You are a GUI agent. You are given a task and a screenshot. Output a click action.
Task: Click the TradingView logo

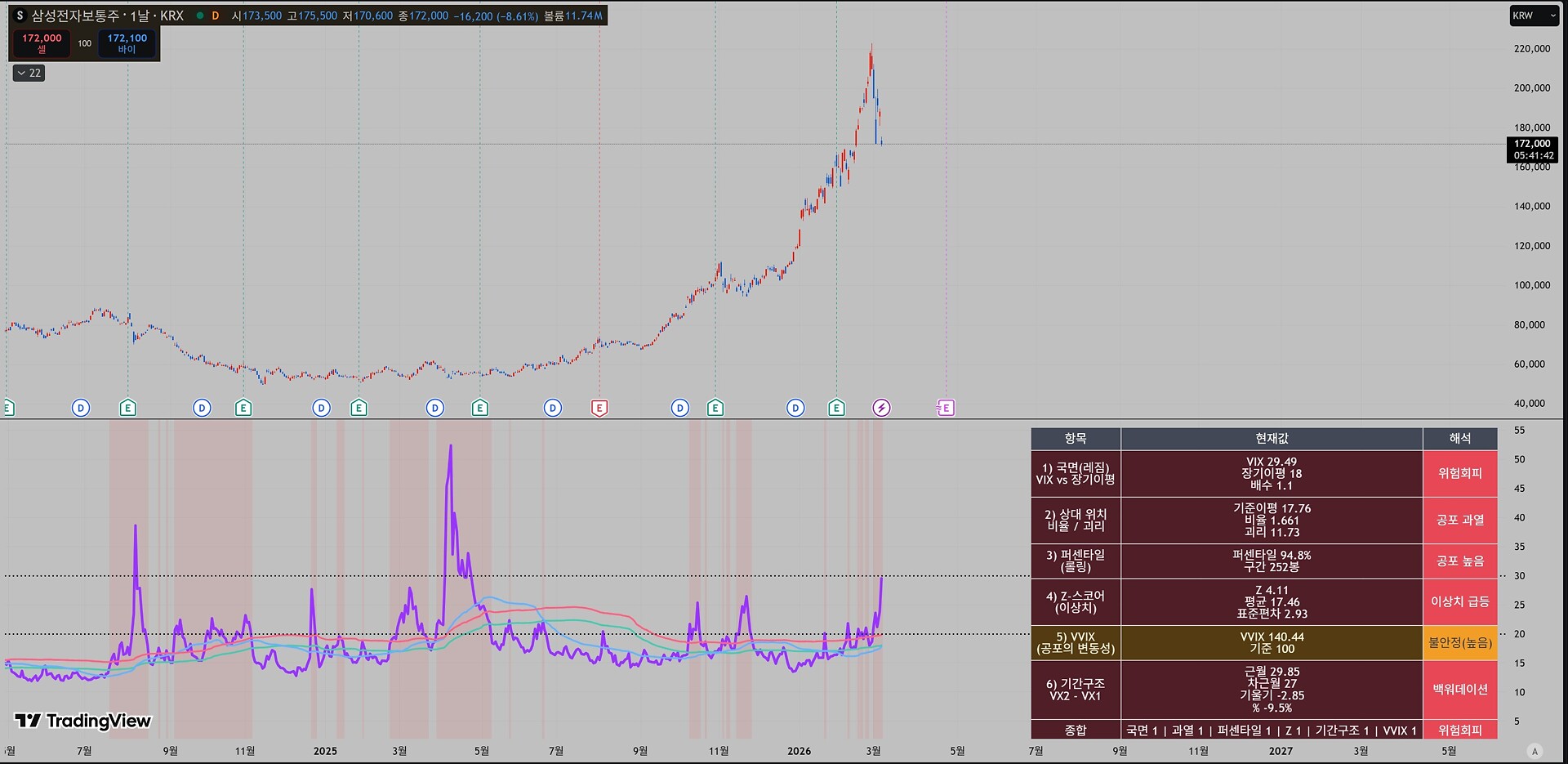83,721
